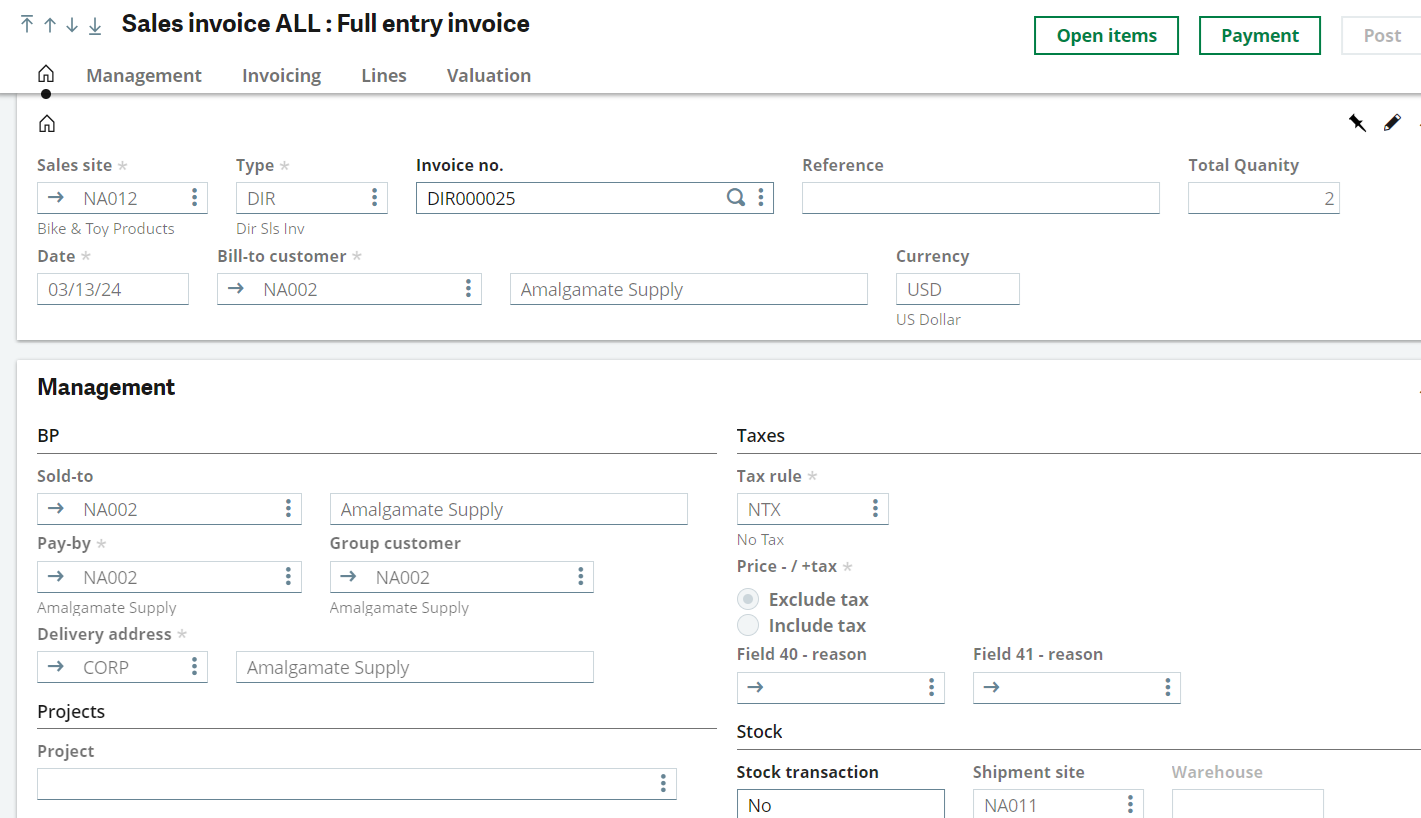Open Sales site actions menu dots
The image size is (1421, 818).
[194, 198]
